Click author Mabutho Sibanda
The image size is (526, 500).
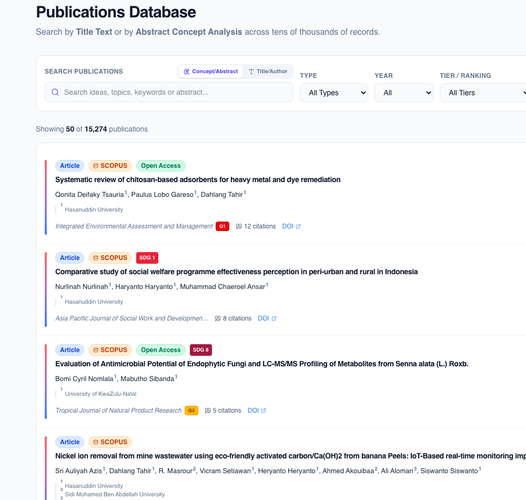pos(147,379)
